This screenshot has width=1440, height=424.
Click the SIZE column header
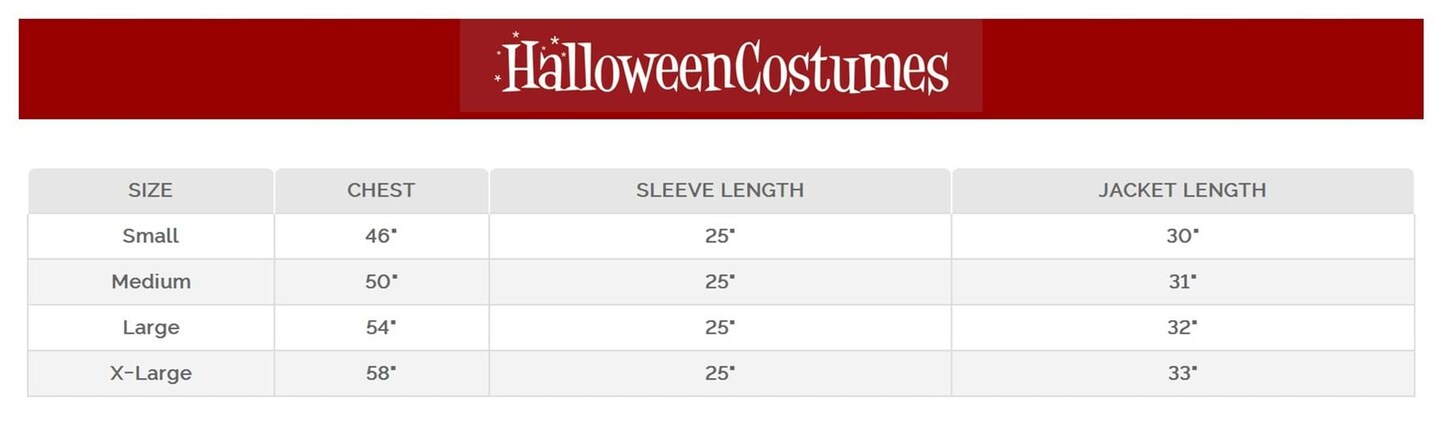pos(150,190)
